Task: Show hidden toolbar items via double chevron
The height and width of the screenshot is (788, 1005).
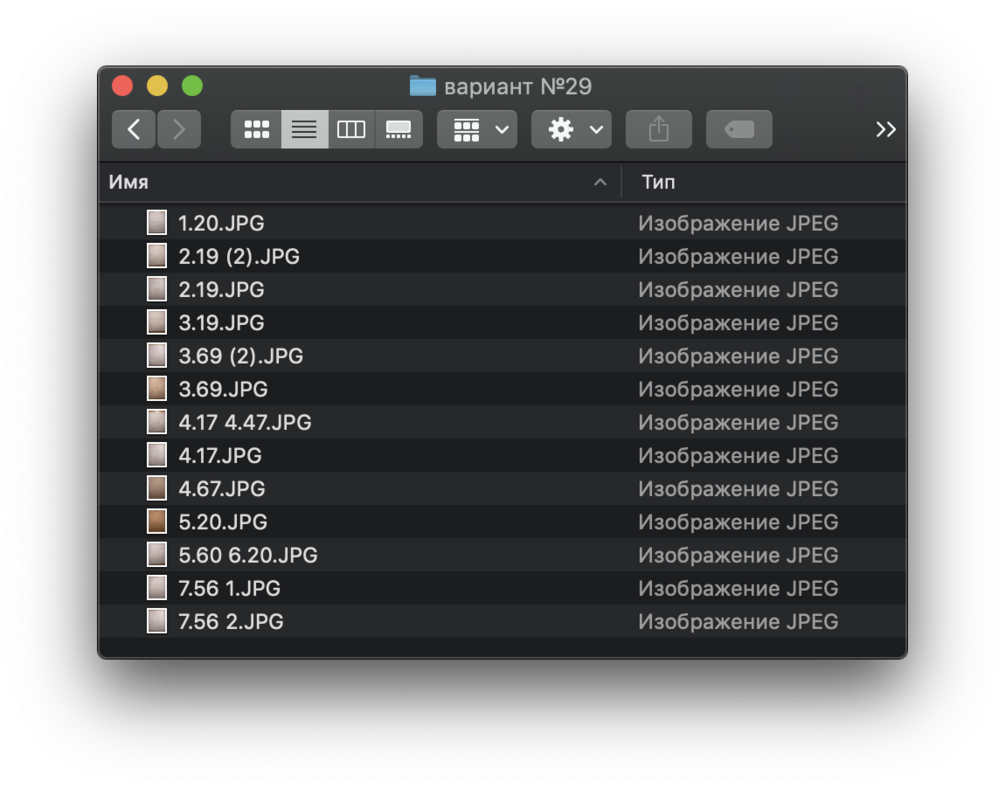Action: [x=886, y=130]
